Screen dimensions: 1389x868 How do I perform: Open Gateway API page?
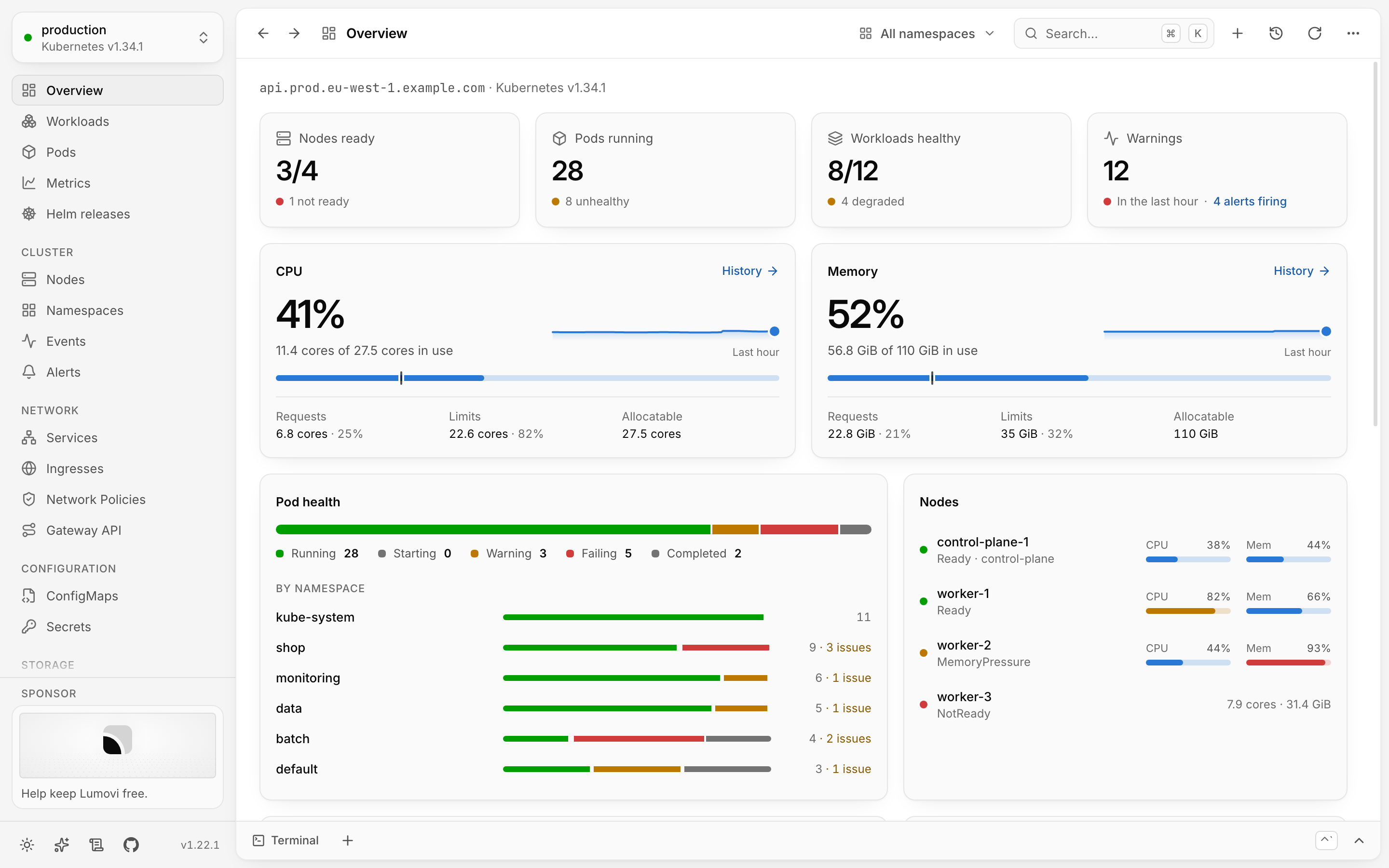[118, 530]
